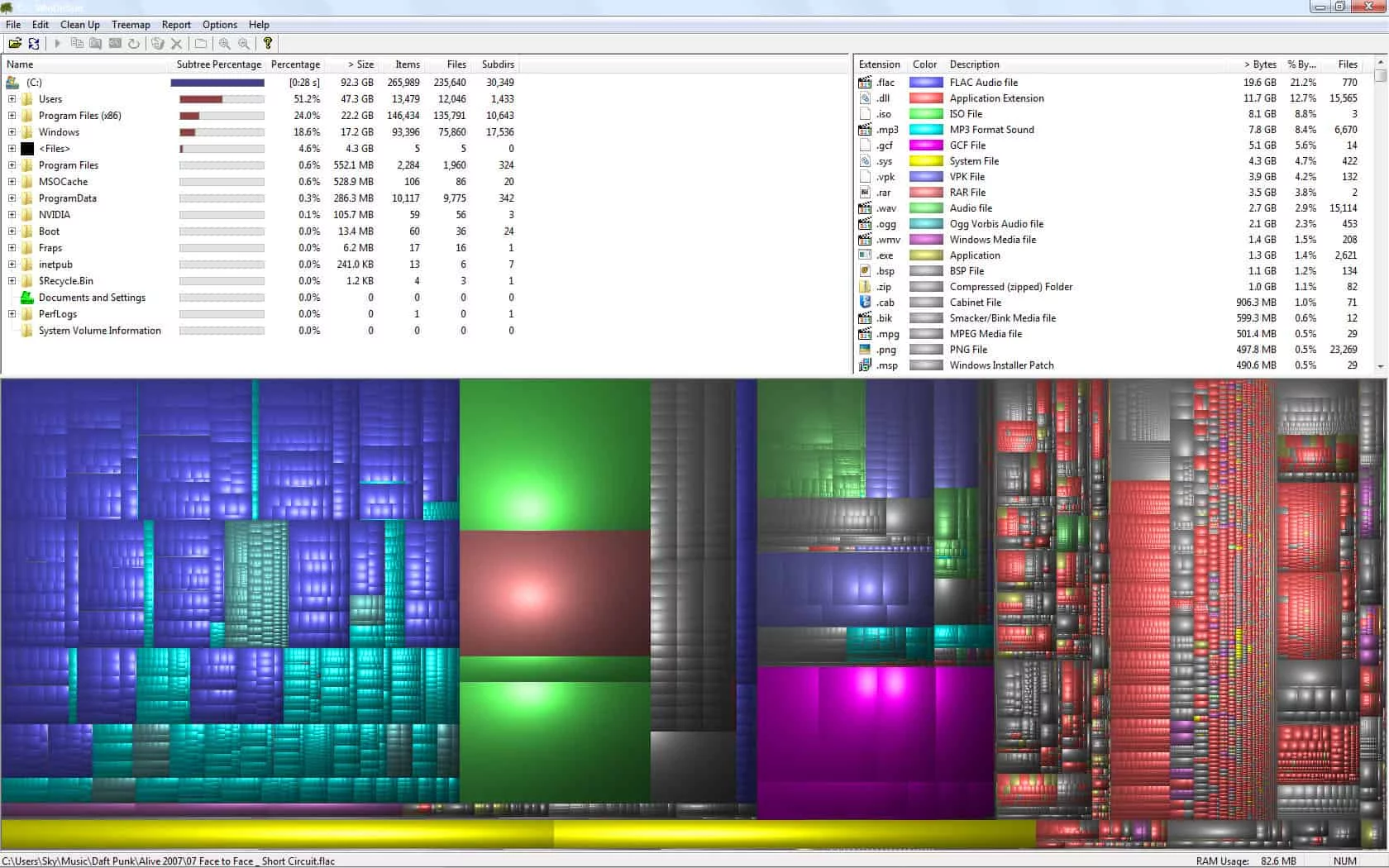This screenshot has width=1389, height=868.
Task: Click the large magenta GCF treemap block
Action: 876,742
